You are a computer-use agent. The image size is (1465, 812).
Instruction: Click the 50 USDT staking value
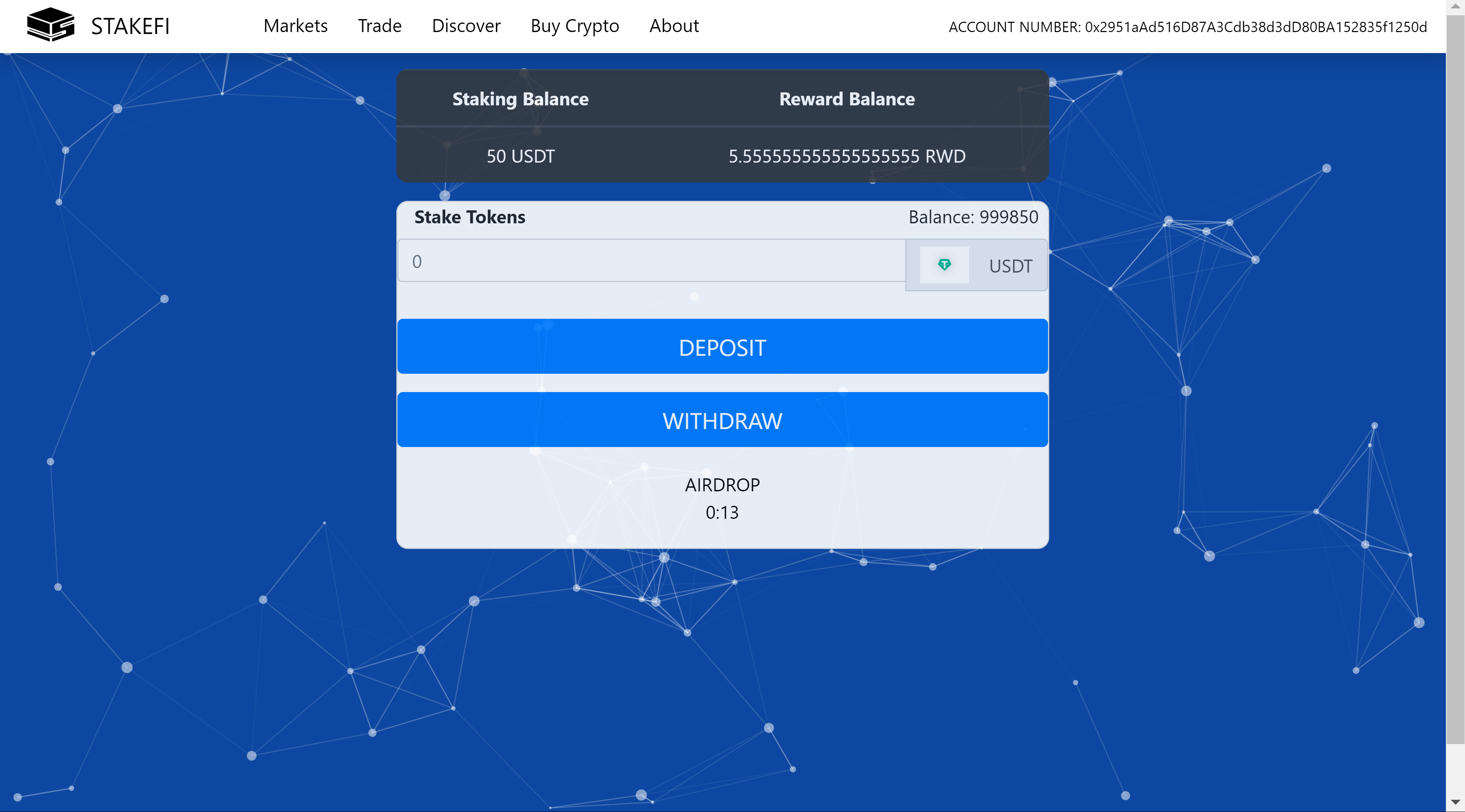(x=520, y=157)
